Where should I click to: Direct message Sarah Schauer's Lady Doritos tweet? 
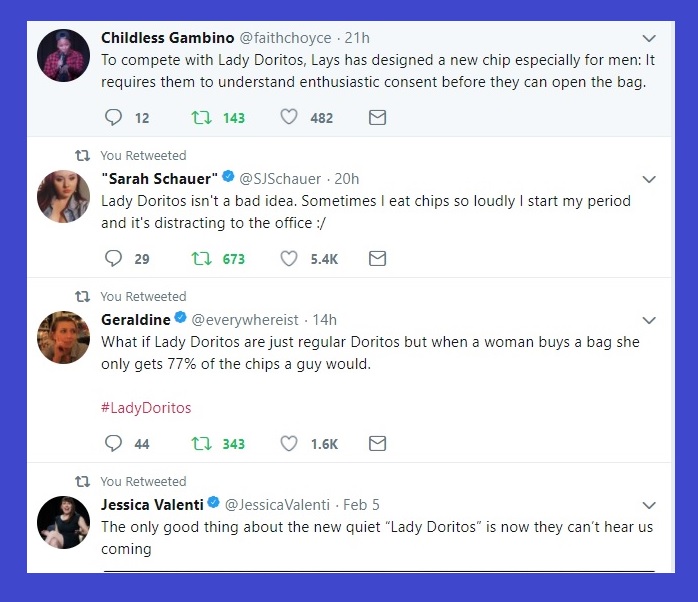377,259
